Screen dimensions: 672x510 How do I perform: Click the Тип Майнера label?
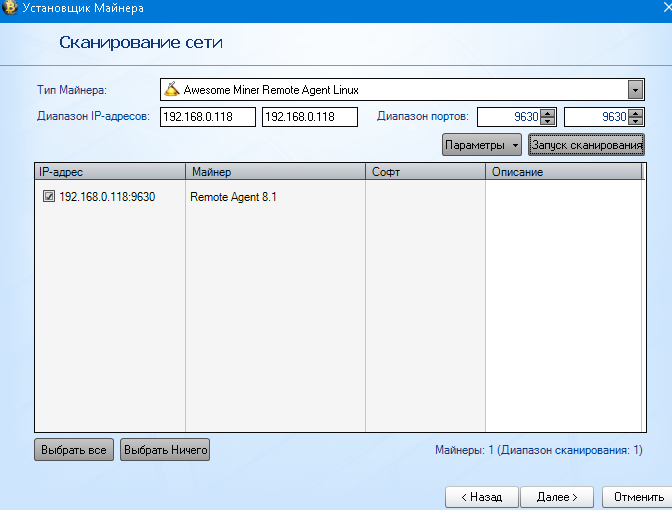[72, 90]
